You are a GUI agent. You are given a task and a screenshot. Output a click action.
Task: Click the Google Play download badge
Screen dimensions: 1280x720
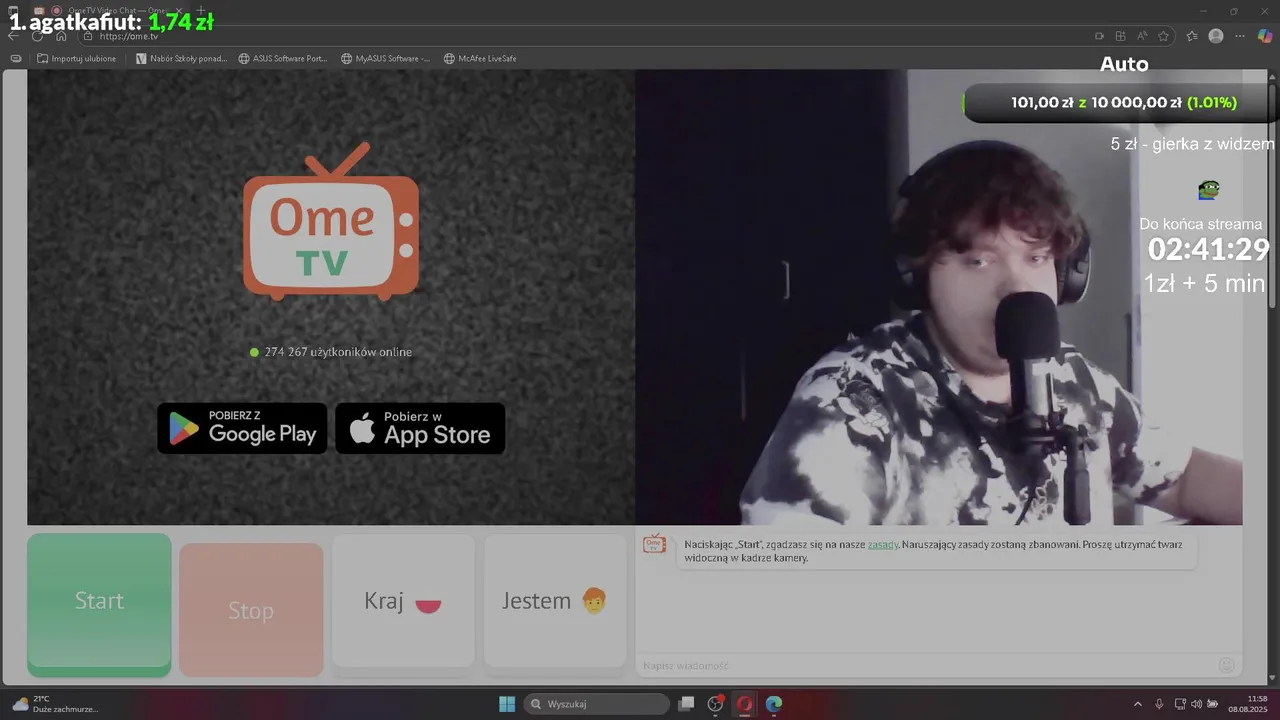pos(242,428)
